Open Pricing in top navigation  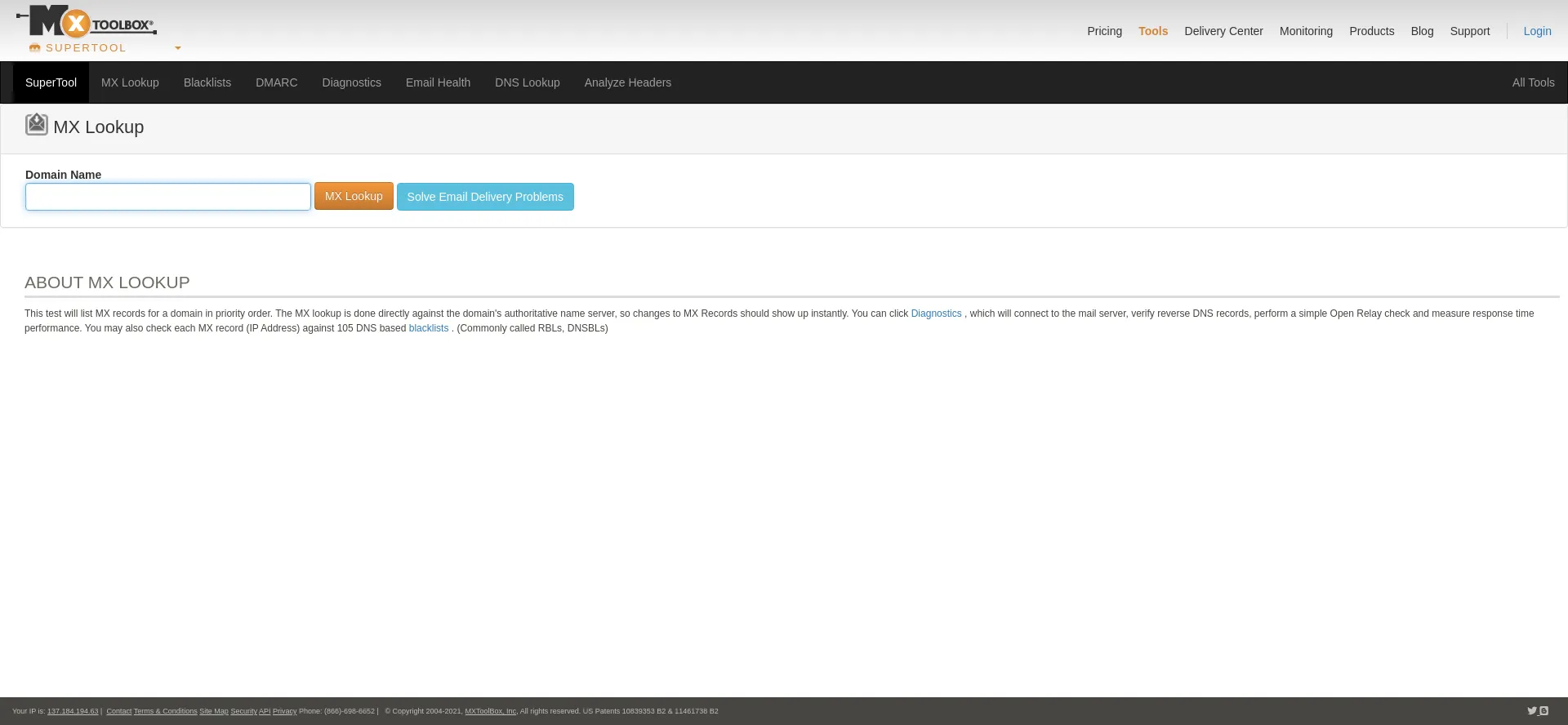[1104, 31]
